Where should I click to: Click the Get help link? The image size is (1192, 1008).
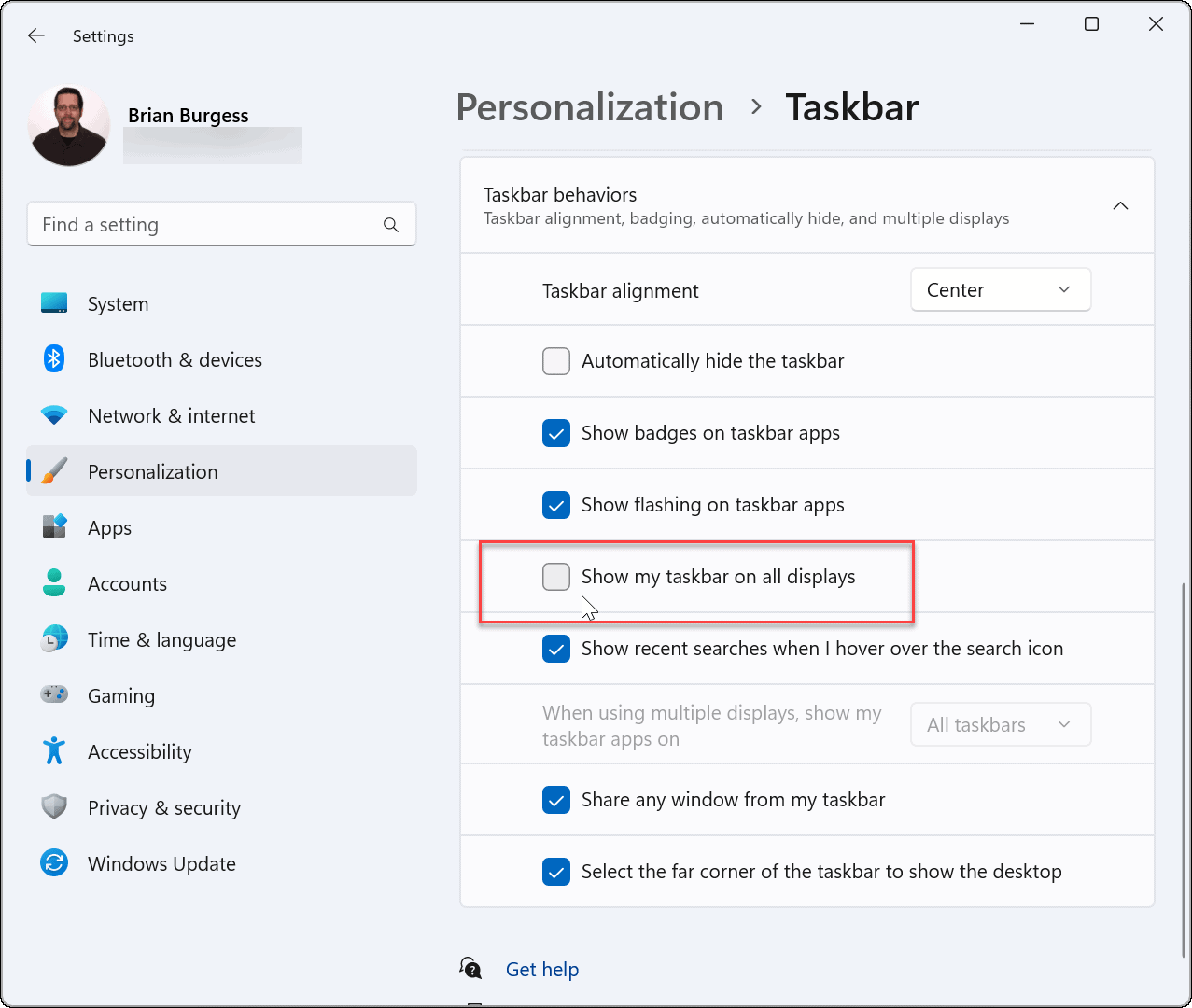click(x=542, y=969)
